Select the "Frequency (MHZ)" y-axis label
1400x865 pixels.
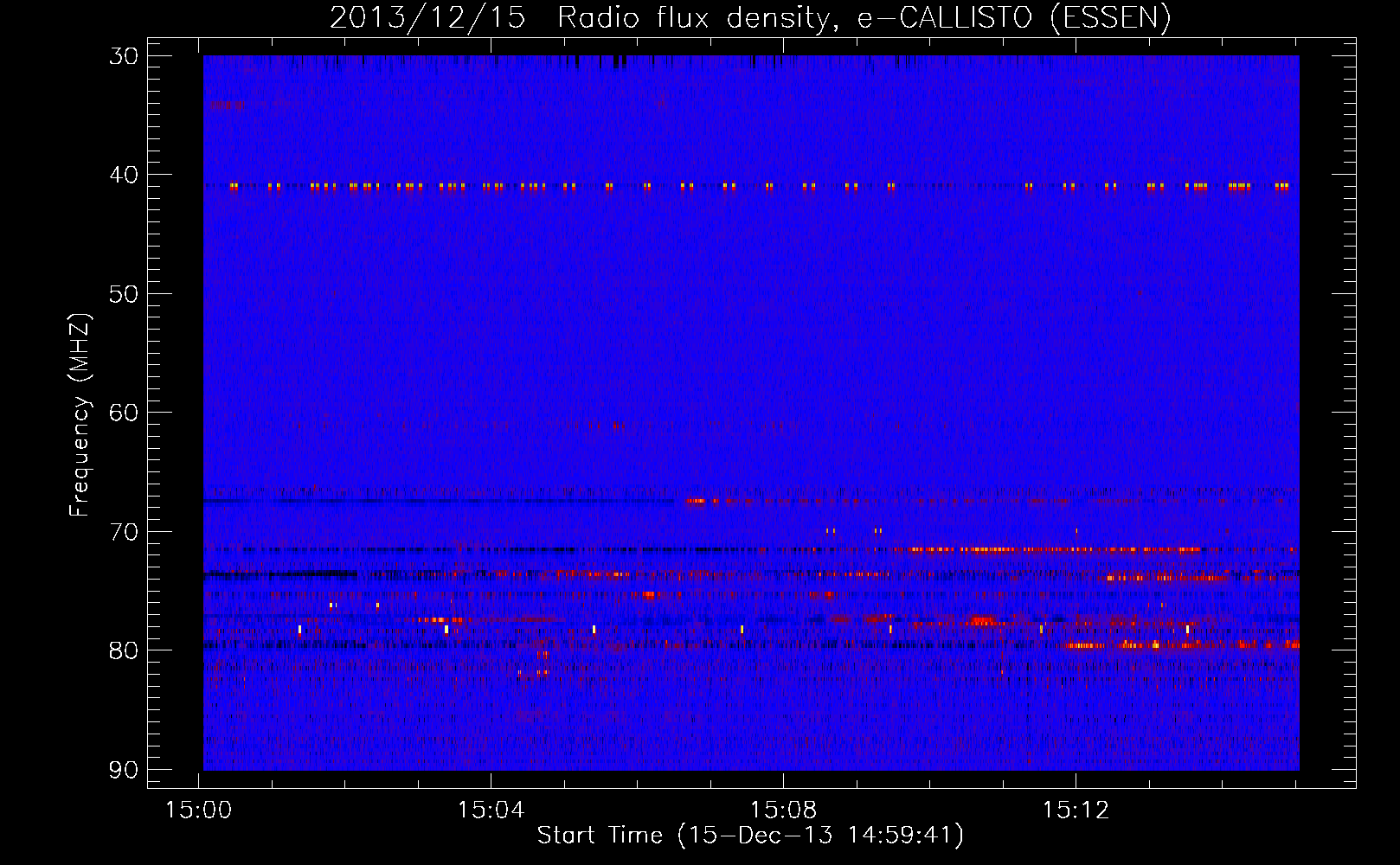click(80, 415)
